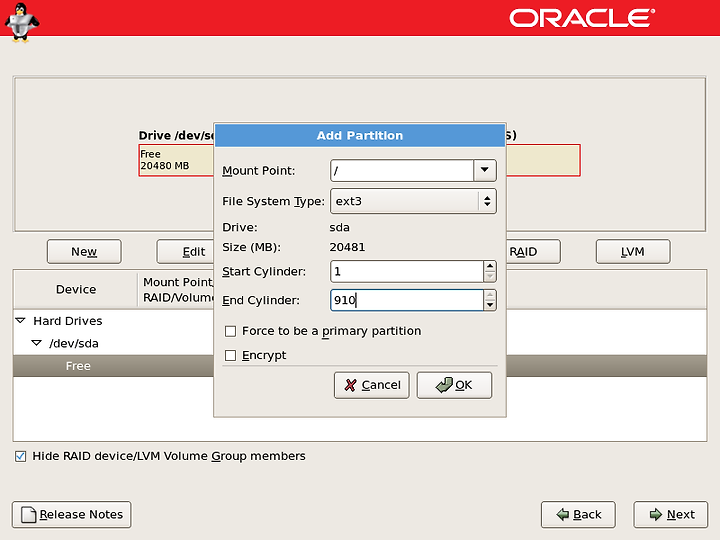The width and height of the screenshot is (720, 540).
Task: Decrease the Start Cylinder value
Action: [490, 276]
